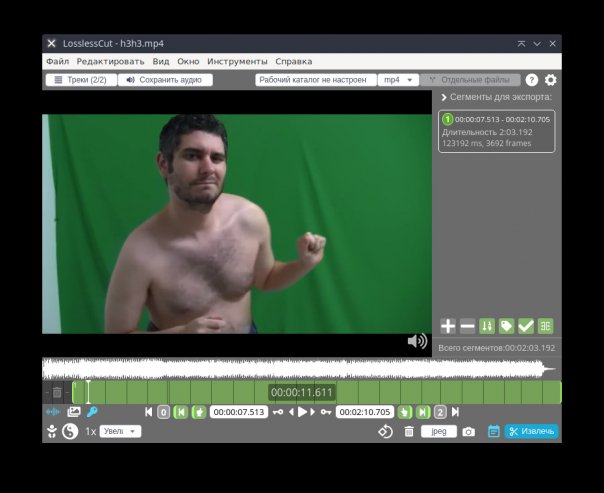
Task: Open the 'Инструменты' menu
Action: pyautogui.click(x=237, y=61)
